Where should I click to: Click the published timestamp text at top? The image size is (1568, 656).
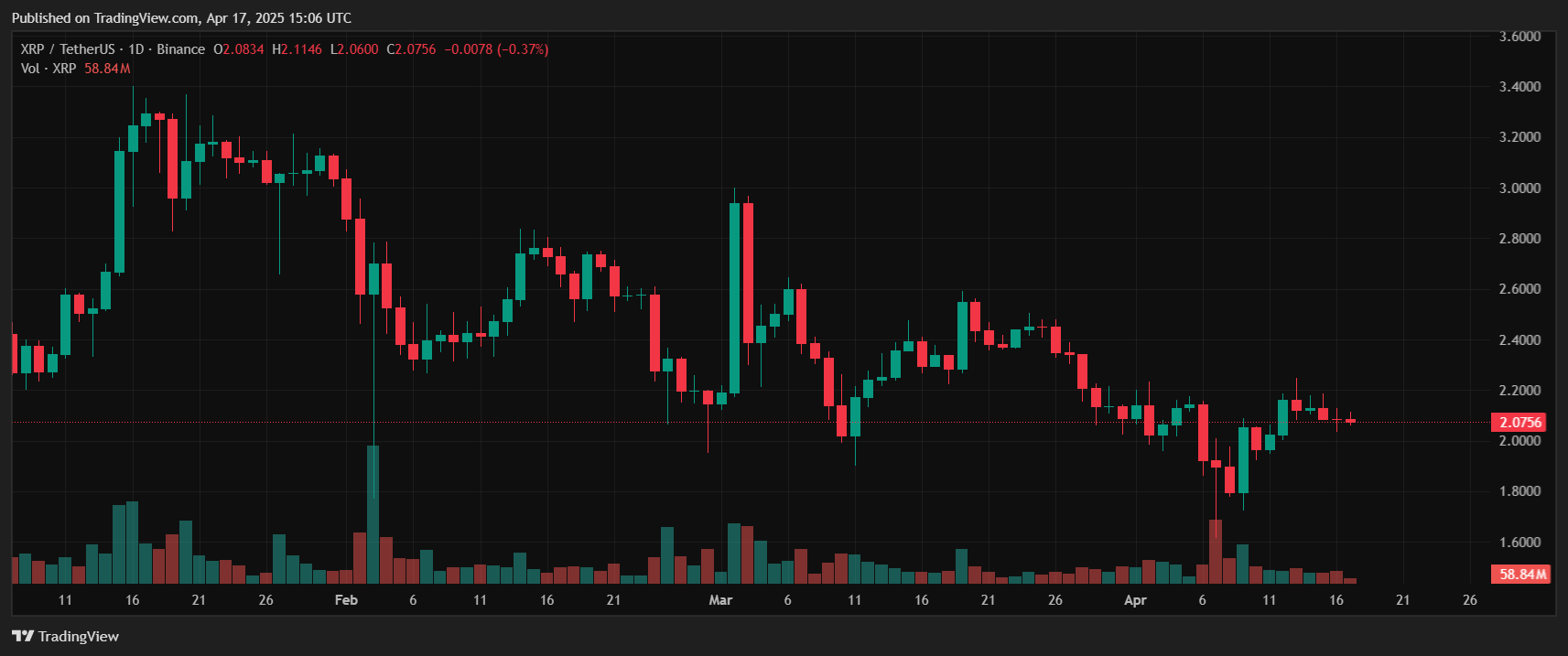click(181, 18)
